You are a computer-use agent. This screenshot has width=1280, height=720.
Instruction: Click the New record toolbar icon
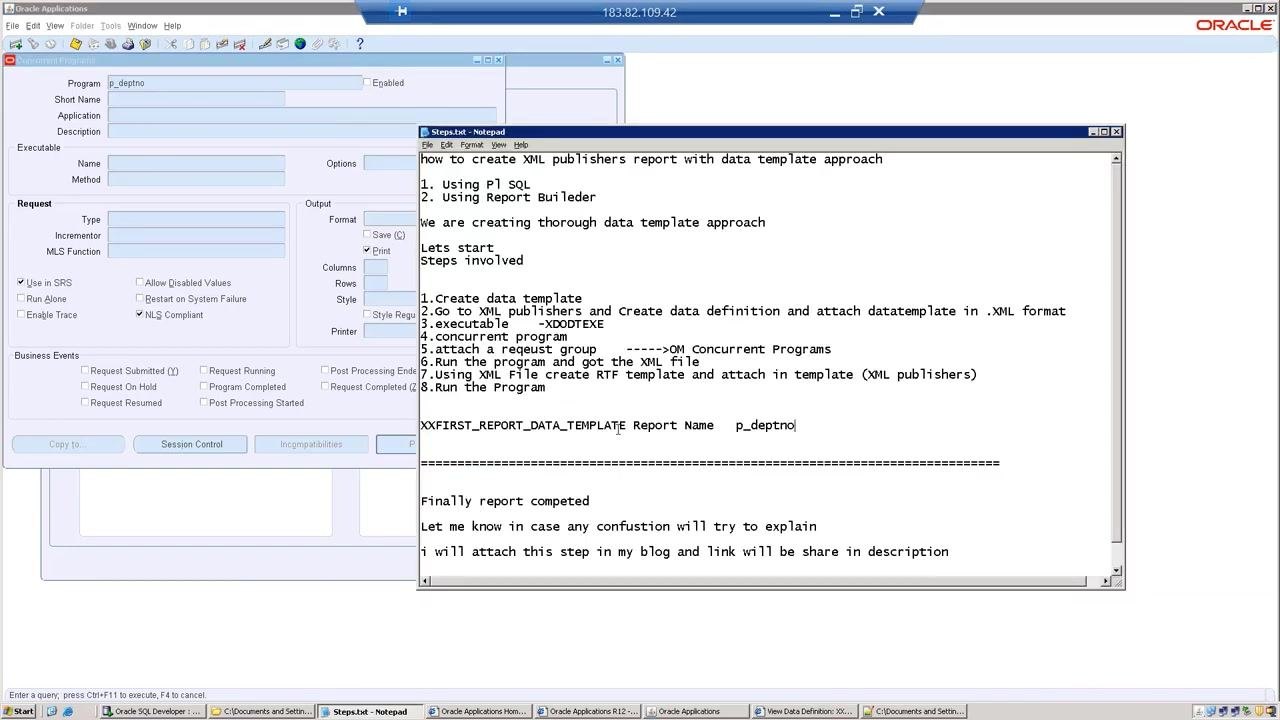click(x=15, y=44)
